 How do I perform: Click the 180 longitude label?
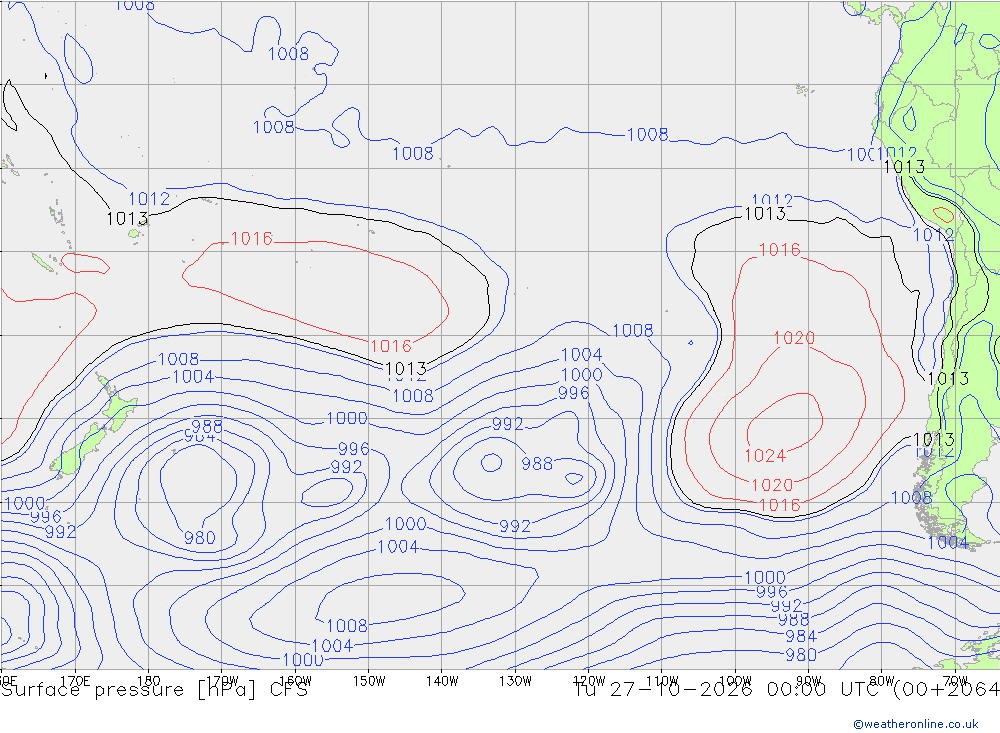pyautogui.click(x=149, y=681)
